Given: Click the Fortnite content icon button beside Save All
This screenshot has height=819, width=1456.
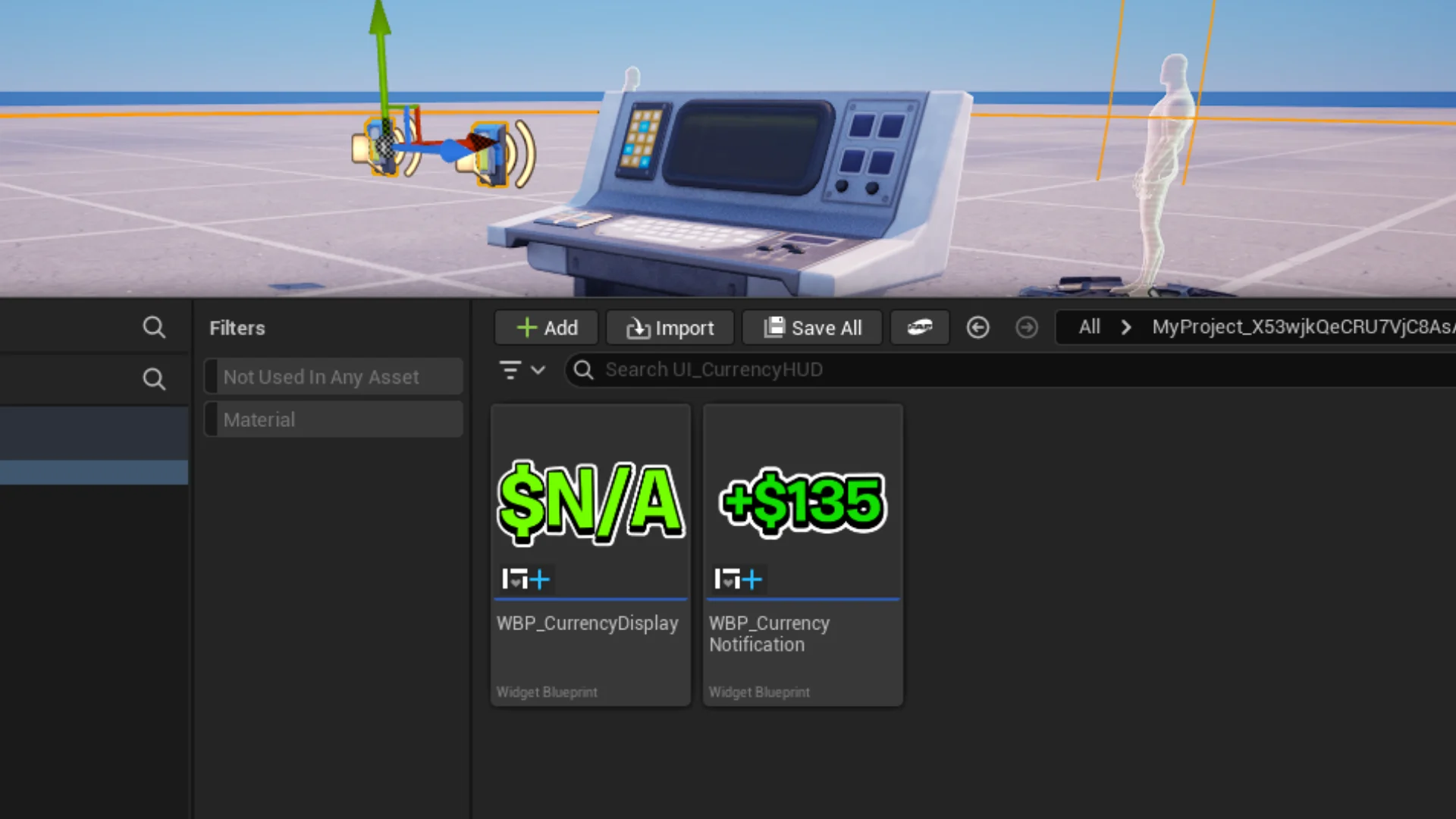Looking at the screenshot, I should click(x=920, y=328).
